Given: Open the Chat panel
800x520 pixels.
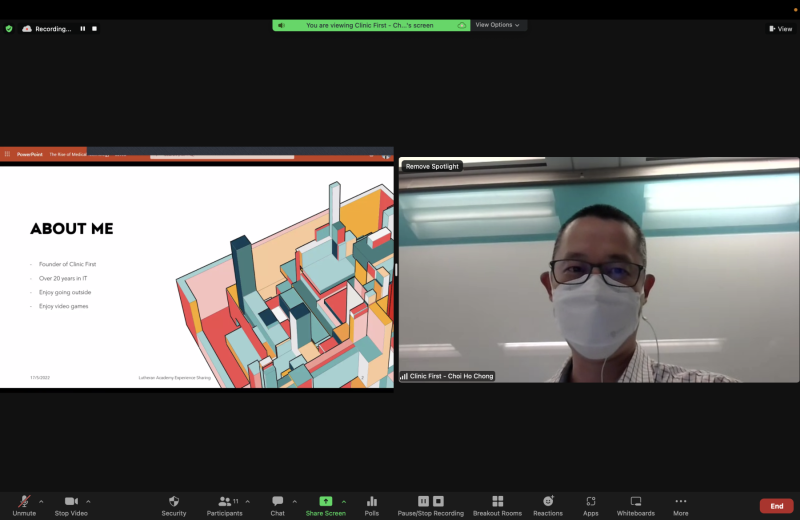Looking at the screenshot, I should [278, 506].
